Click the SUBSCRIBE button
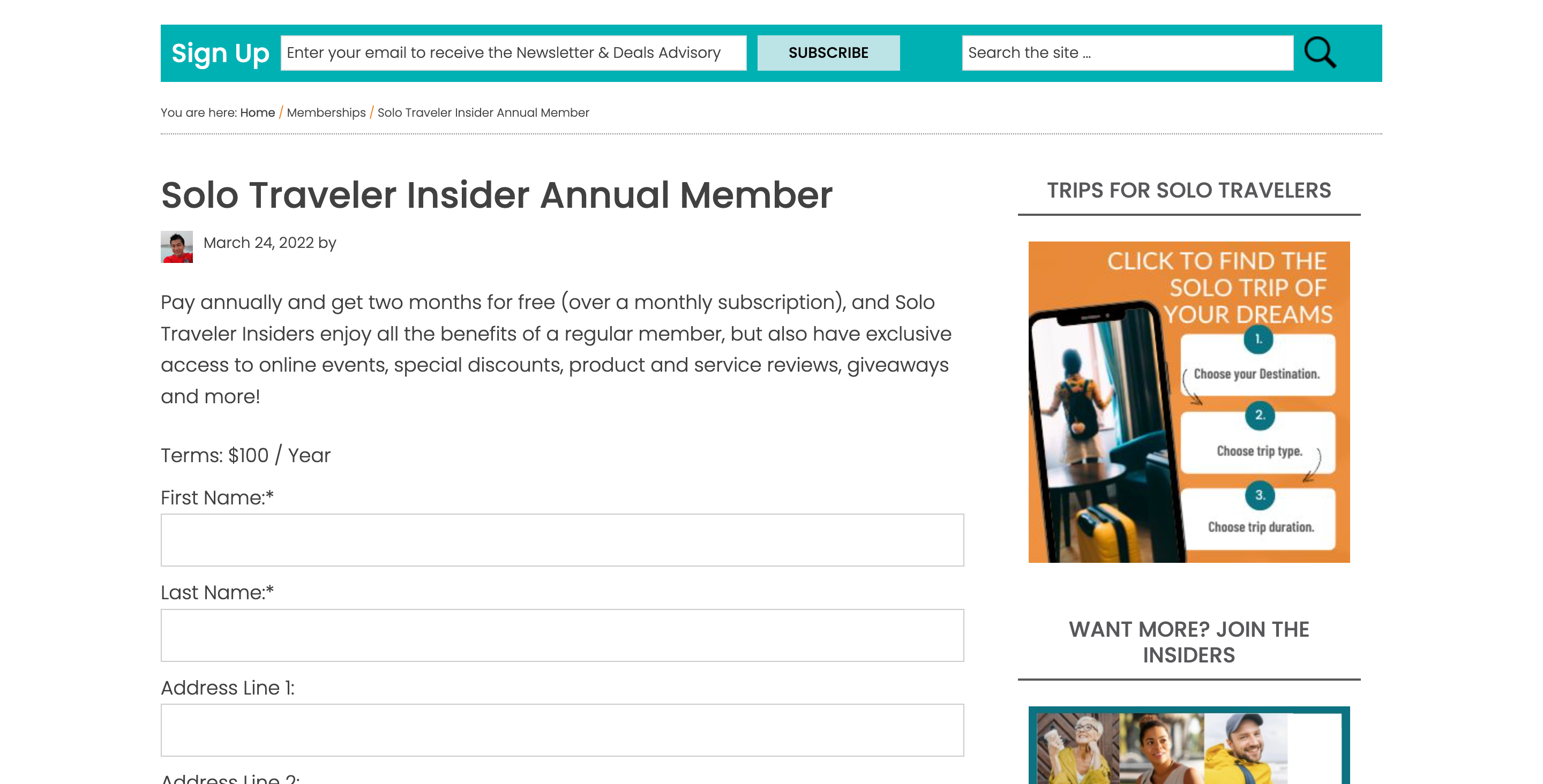1543x784 pixels. pos(828,53)
